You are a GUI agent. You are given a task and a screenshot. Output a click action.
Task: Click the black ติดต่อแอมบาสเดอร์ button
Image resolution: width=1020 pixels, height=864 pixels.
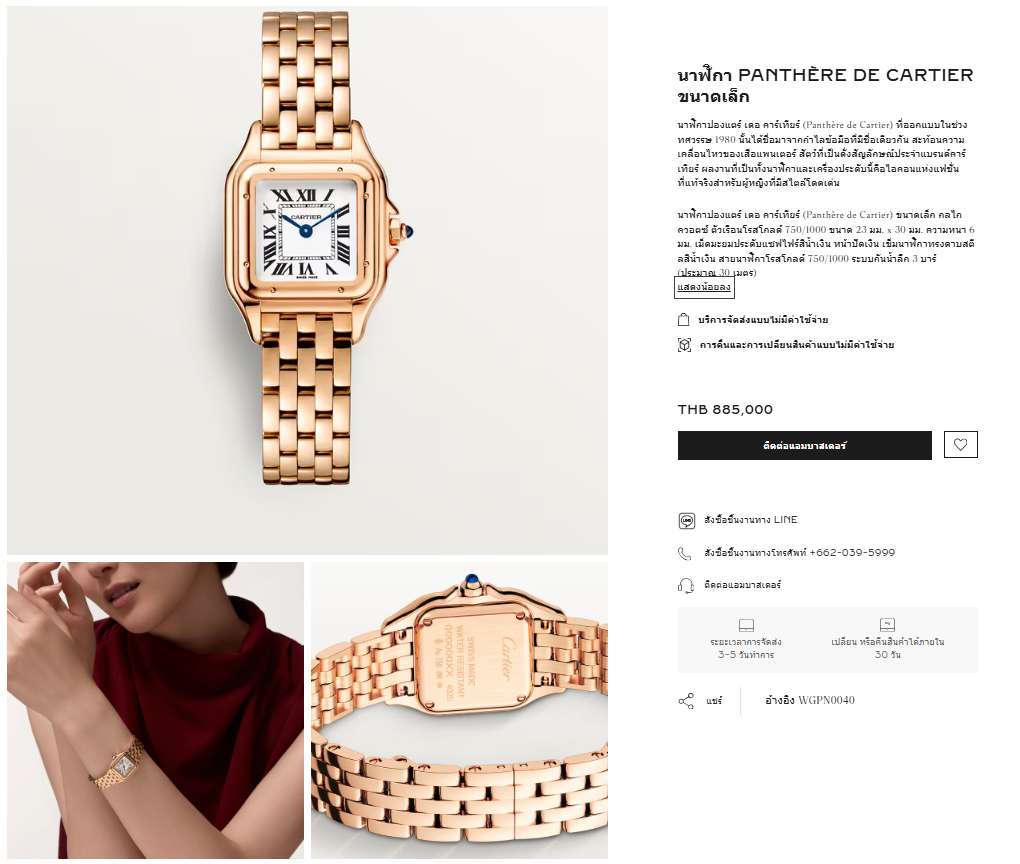coord(805,446)
